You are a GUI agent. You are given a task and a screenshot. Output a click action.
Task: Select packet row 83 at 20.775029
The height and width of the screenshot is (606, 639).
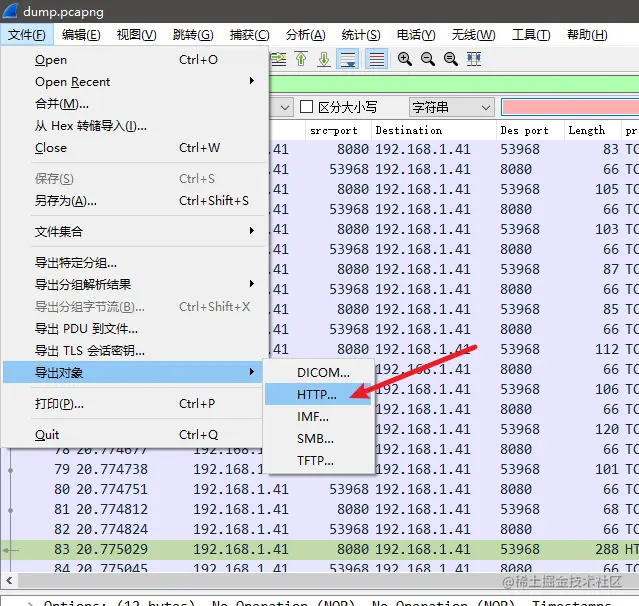point(320,549)
